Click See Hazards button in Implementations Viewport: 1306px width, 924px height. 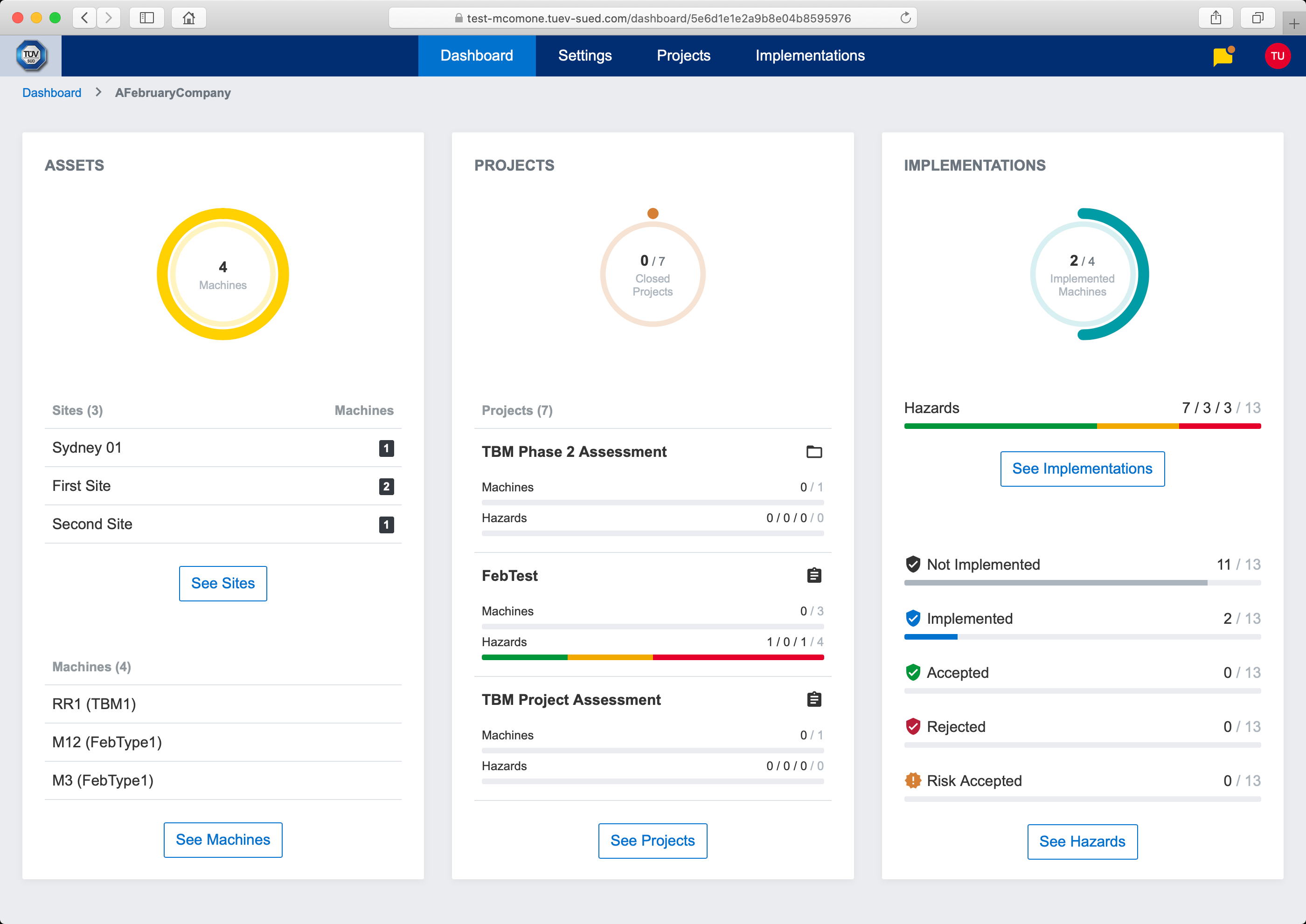click(1082, 841)
